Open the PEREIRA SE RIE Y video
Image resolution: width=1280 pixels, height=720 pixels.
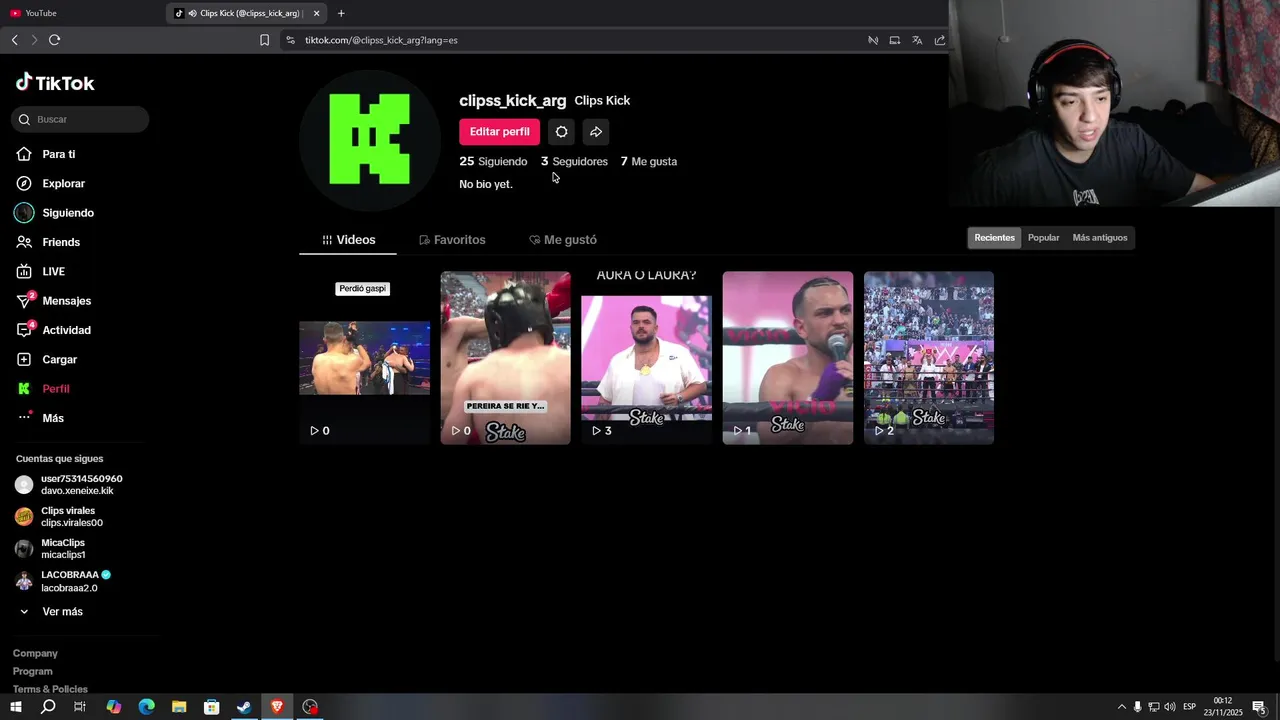505,358
